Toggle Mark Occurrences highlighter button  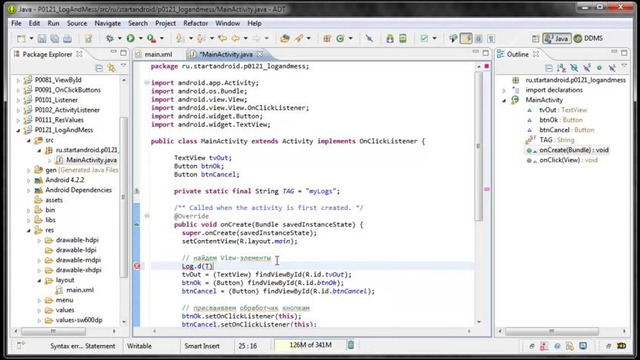466,38
